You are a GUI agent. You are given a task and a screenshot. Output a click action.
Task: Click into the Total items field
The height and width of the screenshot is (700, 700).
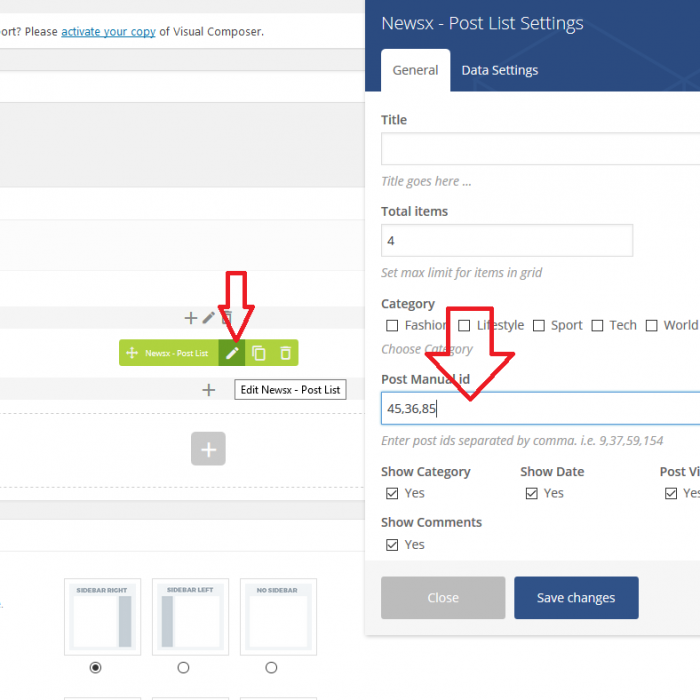tap(506, 241)
